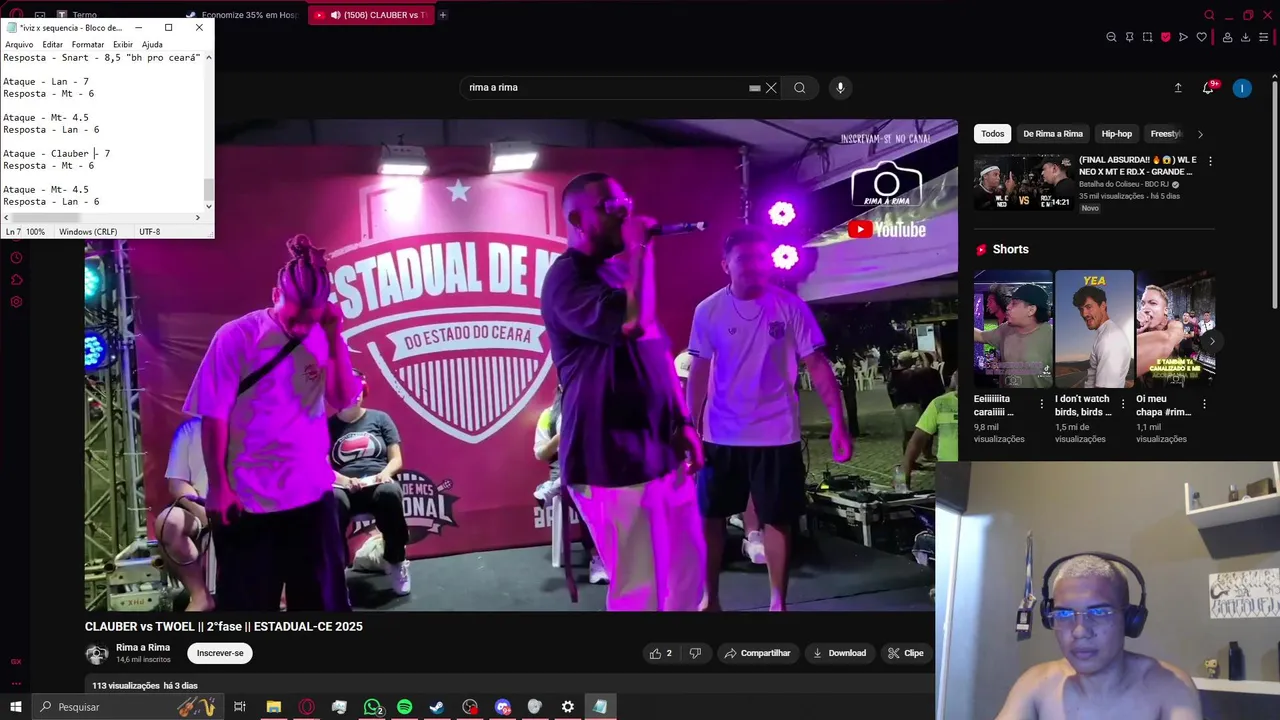Start voice search with microphone icon
The height and width of the screenshot is (720, 1280).
[840, 88]
